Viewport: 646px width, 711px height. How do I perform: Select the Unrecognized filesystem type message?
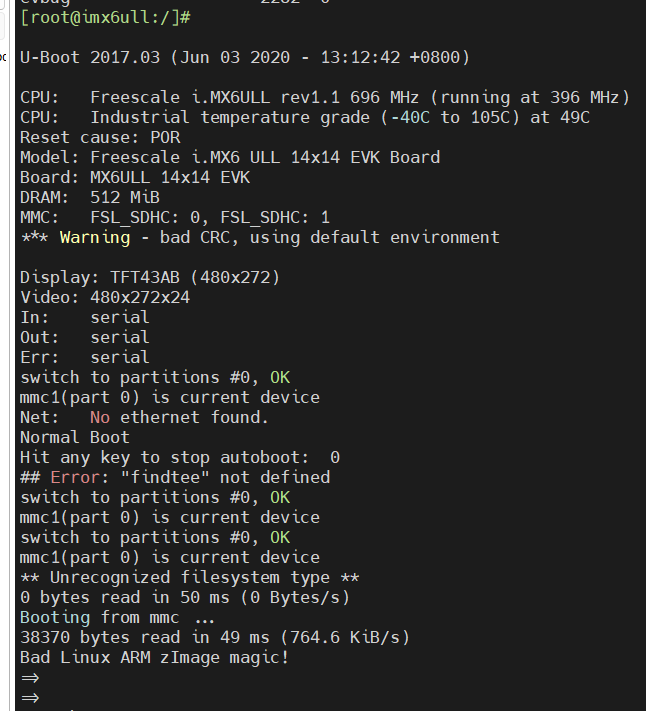pos(189,578)
